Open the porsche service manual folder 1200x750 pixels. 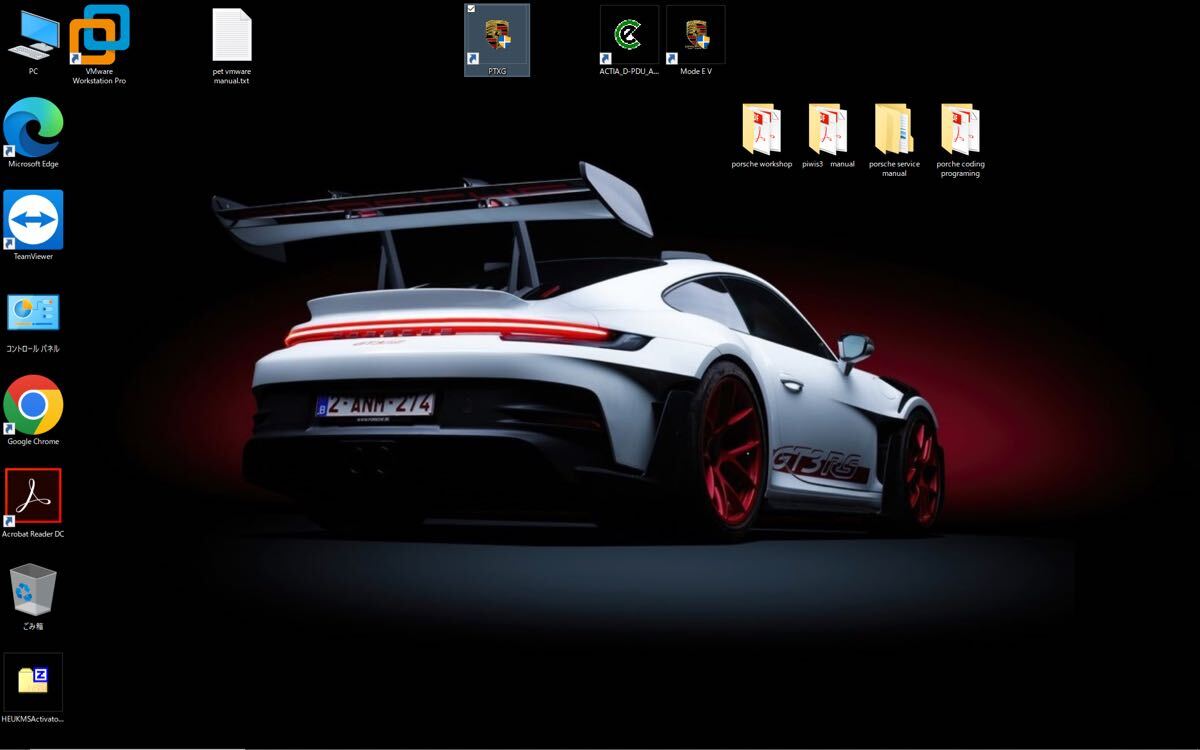(894, 130)
